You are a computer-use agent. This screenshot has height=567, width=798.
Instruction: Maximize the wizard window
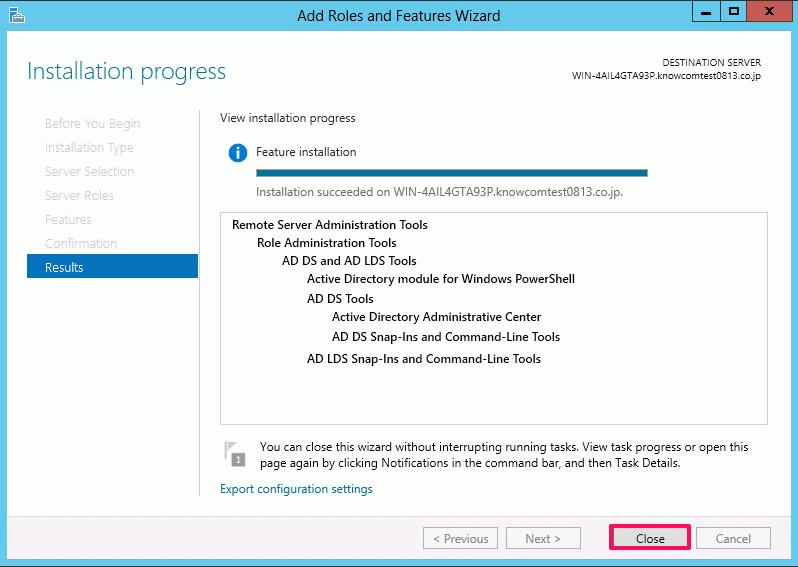[x=733, y=12]
